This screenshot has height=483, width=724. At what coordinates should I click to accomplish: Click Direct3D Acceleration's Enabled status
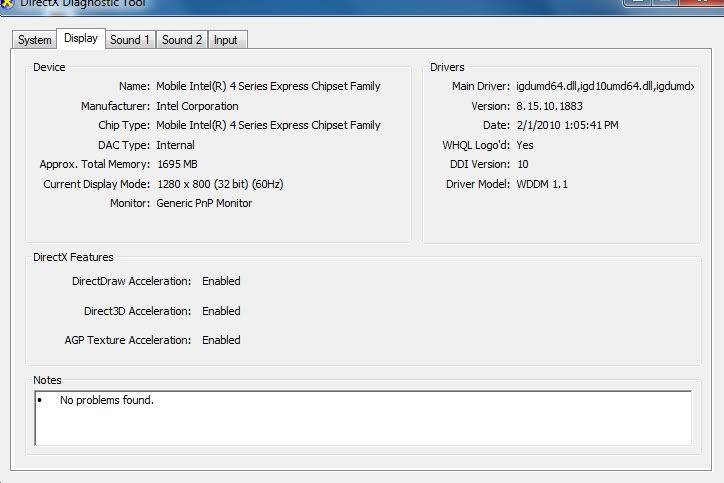tap(221, 311)
